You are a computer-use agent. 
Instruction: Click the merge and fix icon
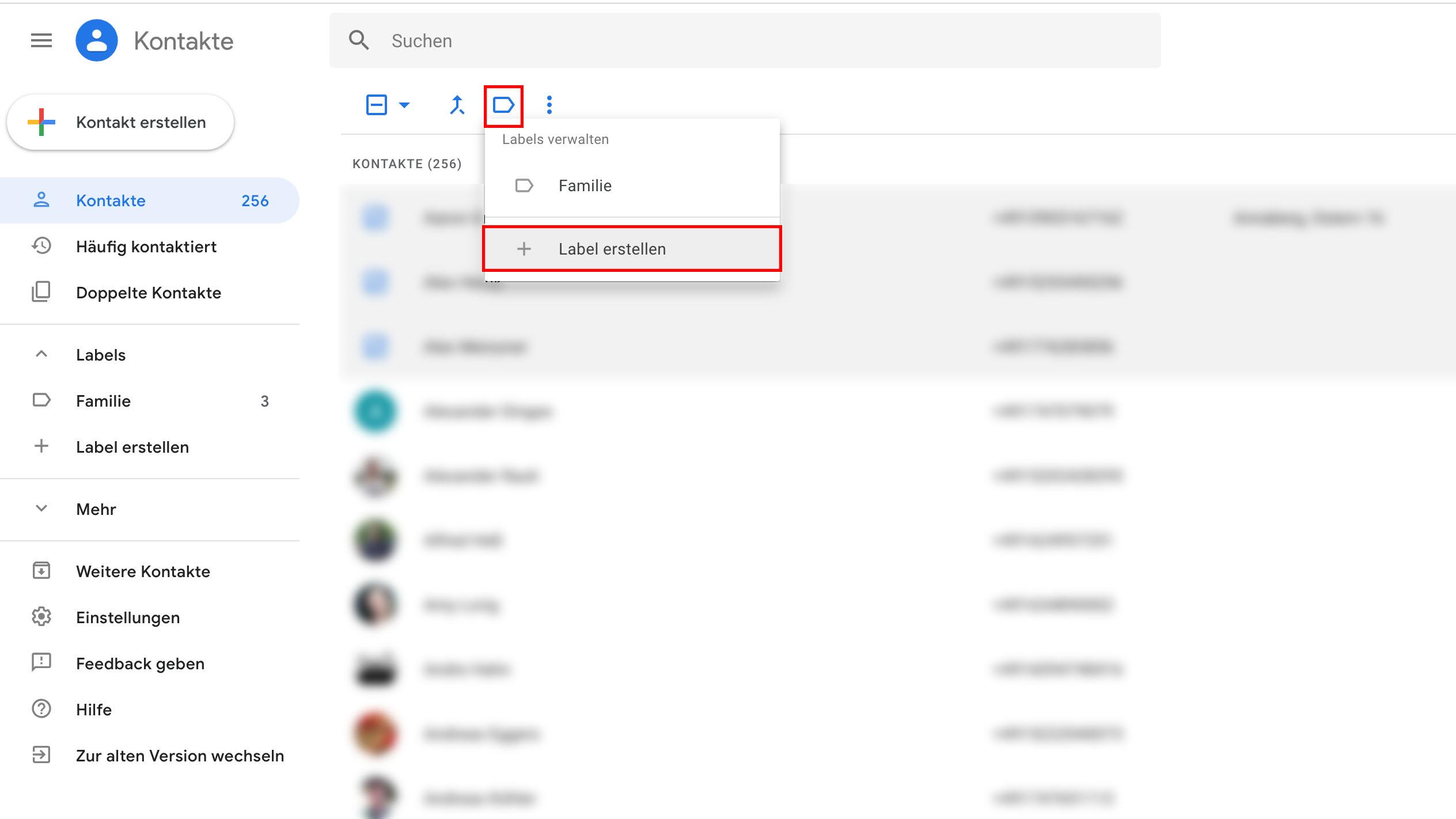tap(457, 104)
